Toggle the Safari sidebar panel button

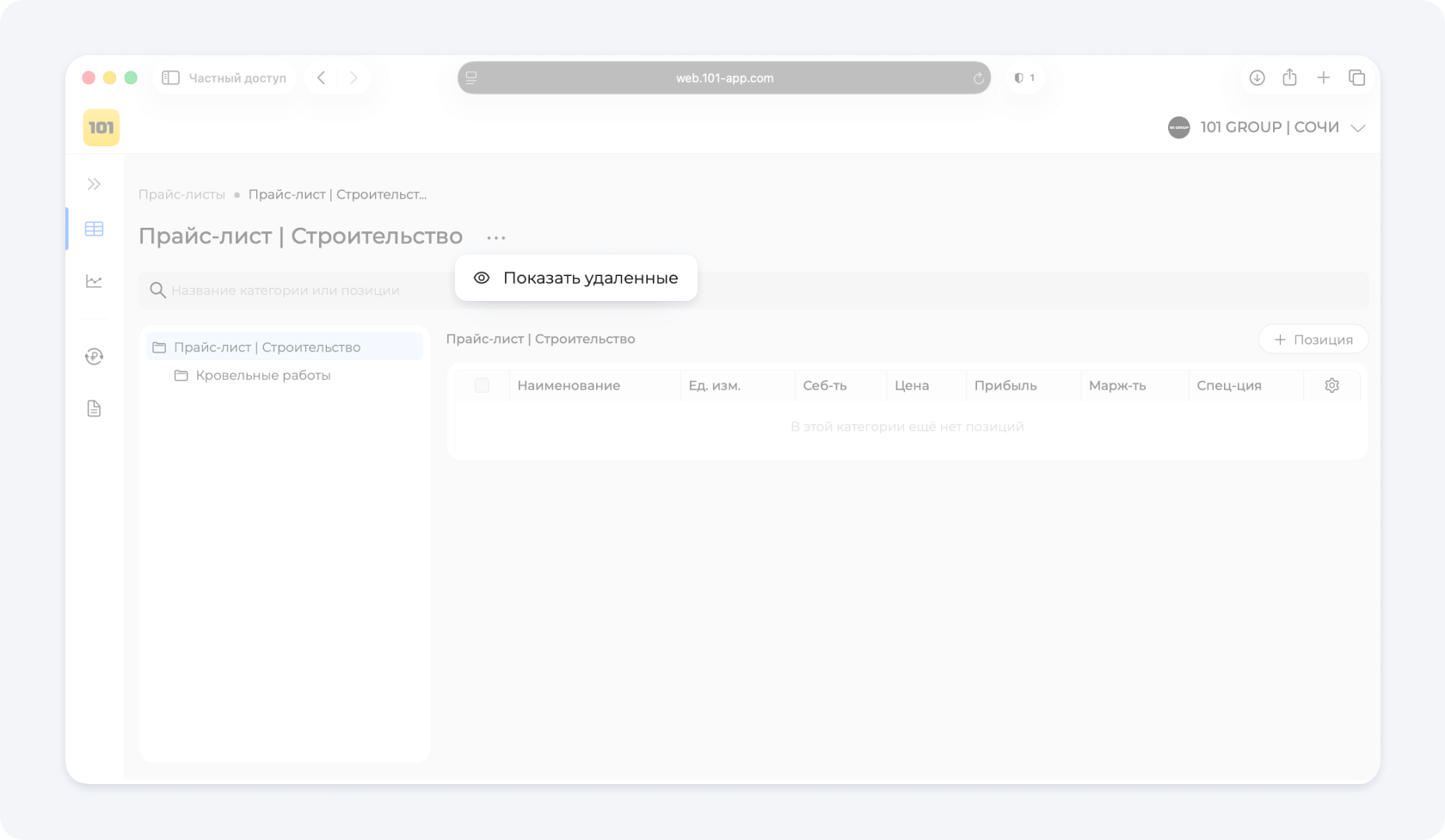[x=170, y=78]
